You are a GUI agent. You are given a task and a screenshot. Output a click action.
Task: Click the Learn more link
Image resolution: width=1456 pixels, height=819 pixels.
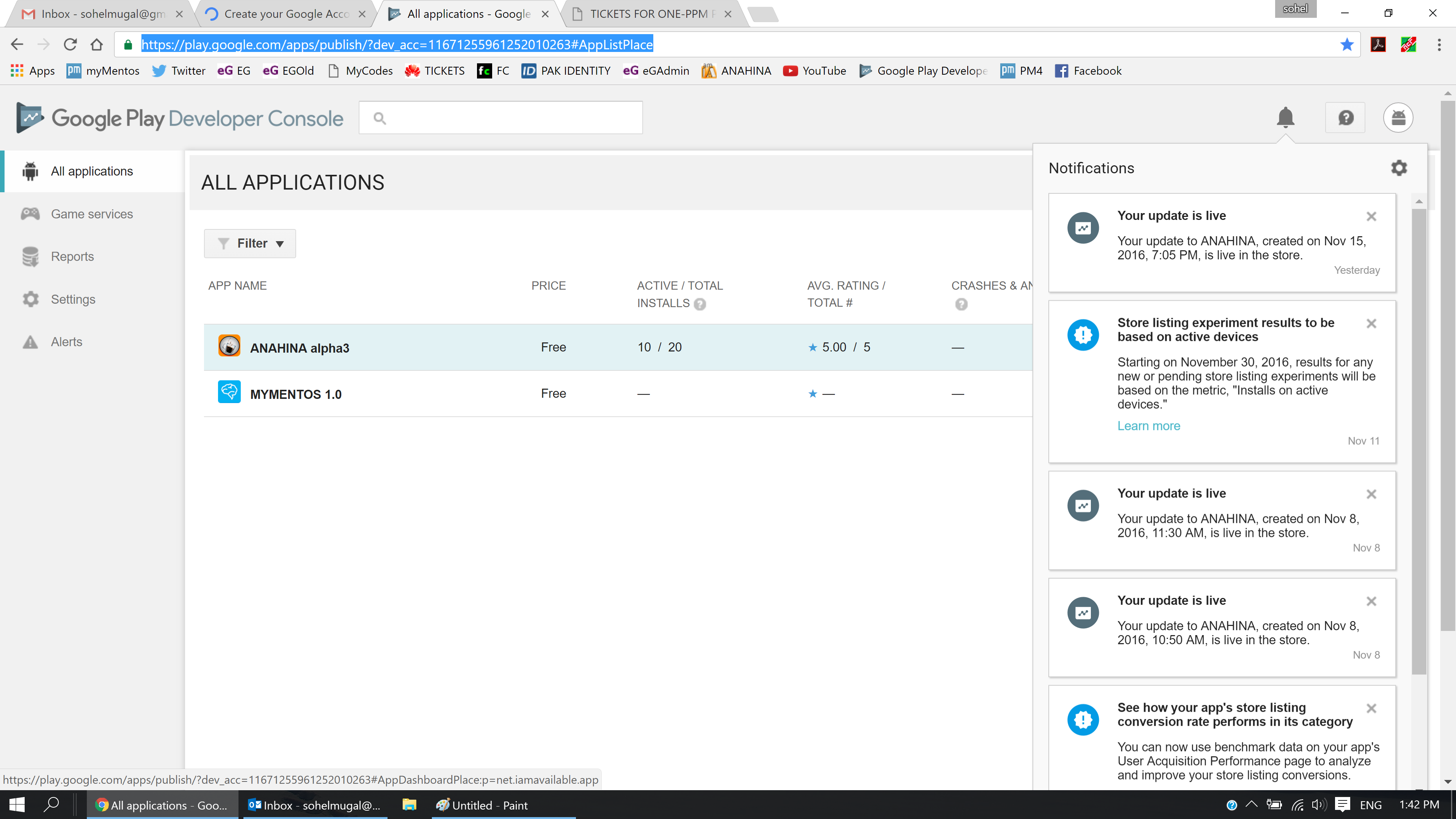(1148, 426)
